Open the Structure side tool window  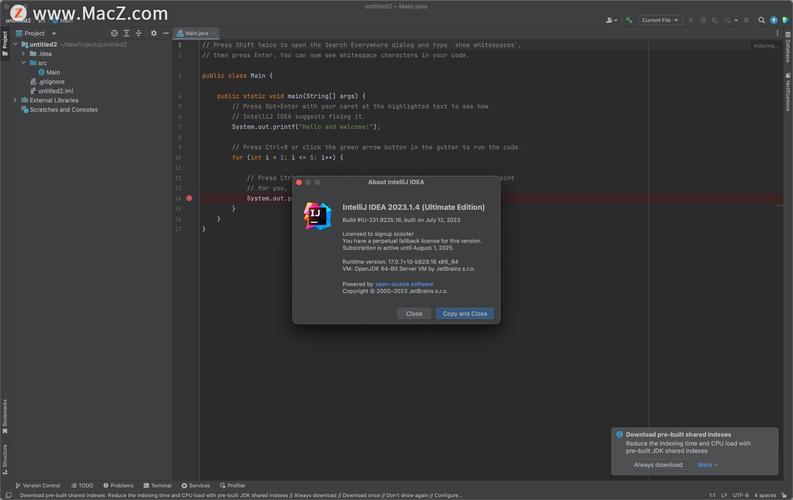5,459
